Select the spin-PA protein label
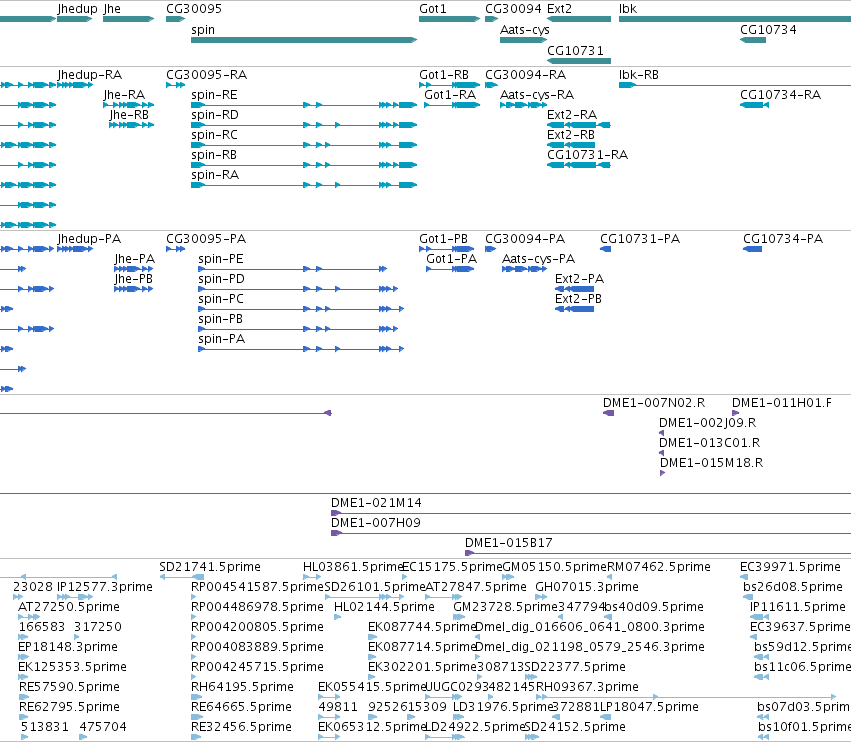The width and height of the screenshot is (851, 742). point(221,339)
